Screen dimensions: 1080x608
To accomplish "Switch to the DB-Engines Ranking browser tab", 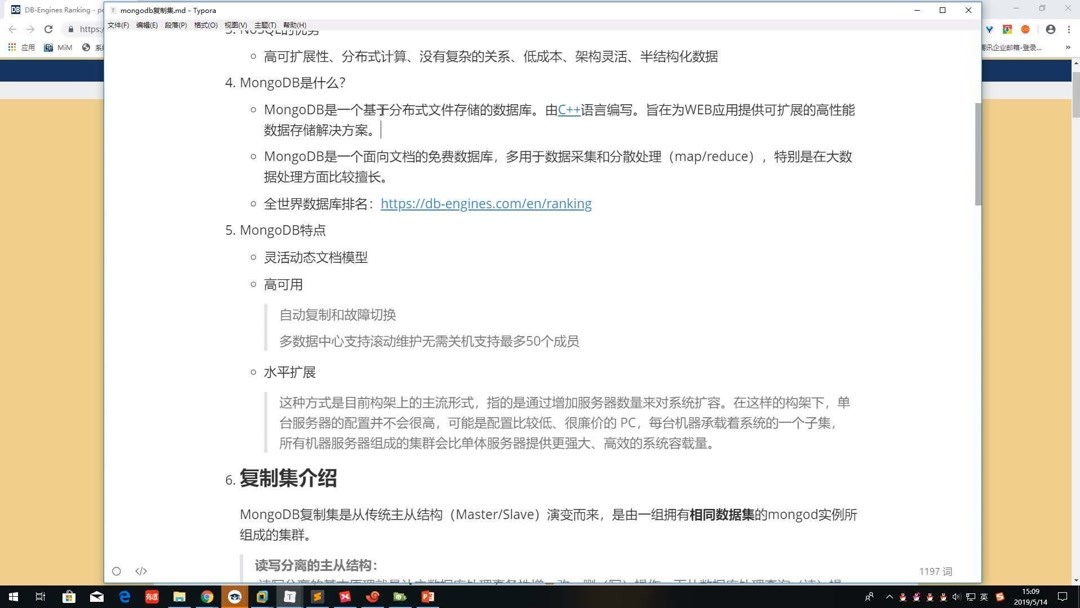I will 55,9.
